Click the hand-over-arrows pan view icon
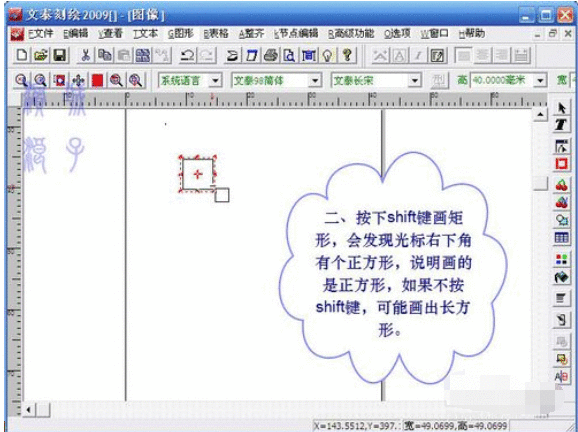 (78, 80)
